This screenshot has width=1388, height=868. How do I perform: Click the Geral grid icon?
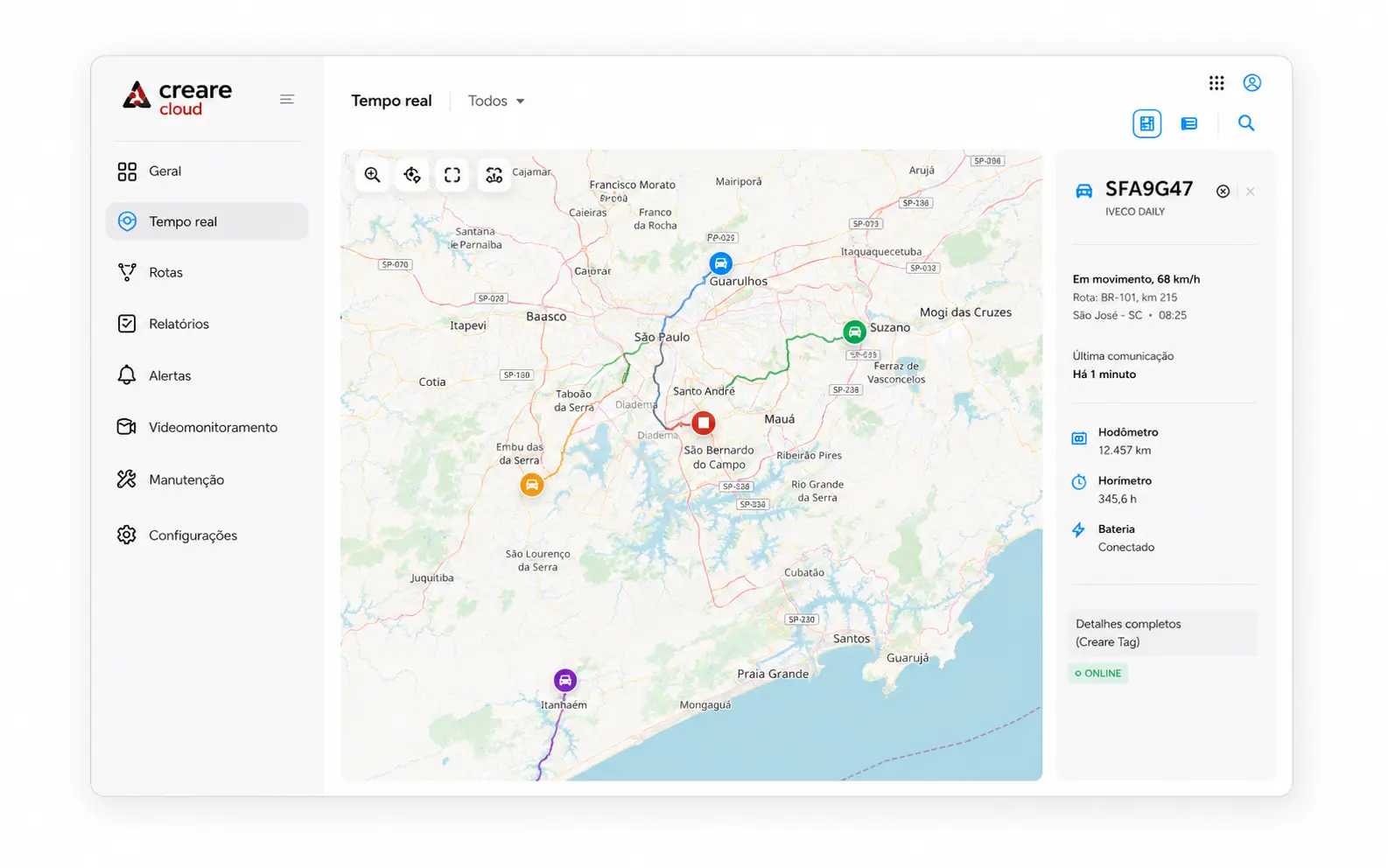[127, 171]
